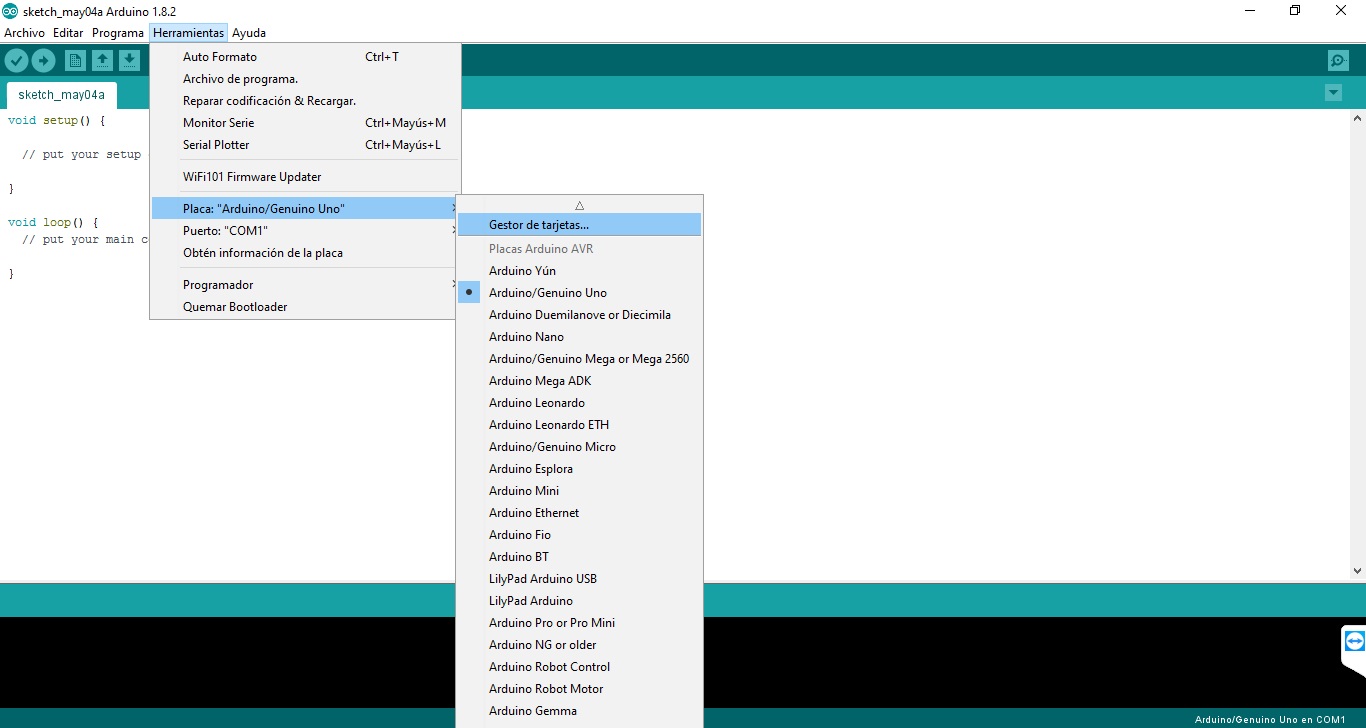Click status text Arduino/Genuino Uno en COM1

(x=1270, y=719)
